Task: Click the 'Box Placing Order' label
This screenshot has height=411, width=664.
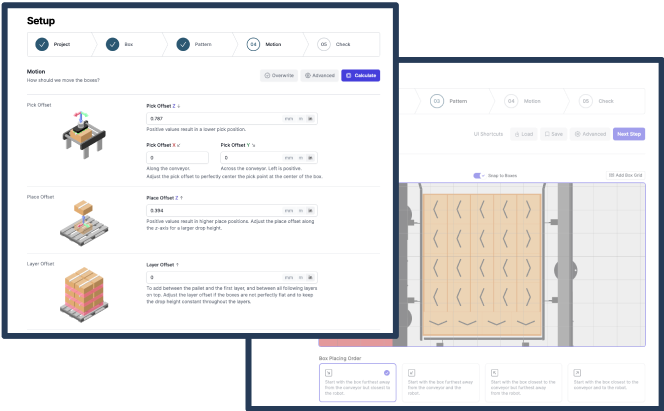Action: click(x=340, y=359)
